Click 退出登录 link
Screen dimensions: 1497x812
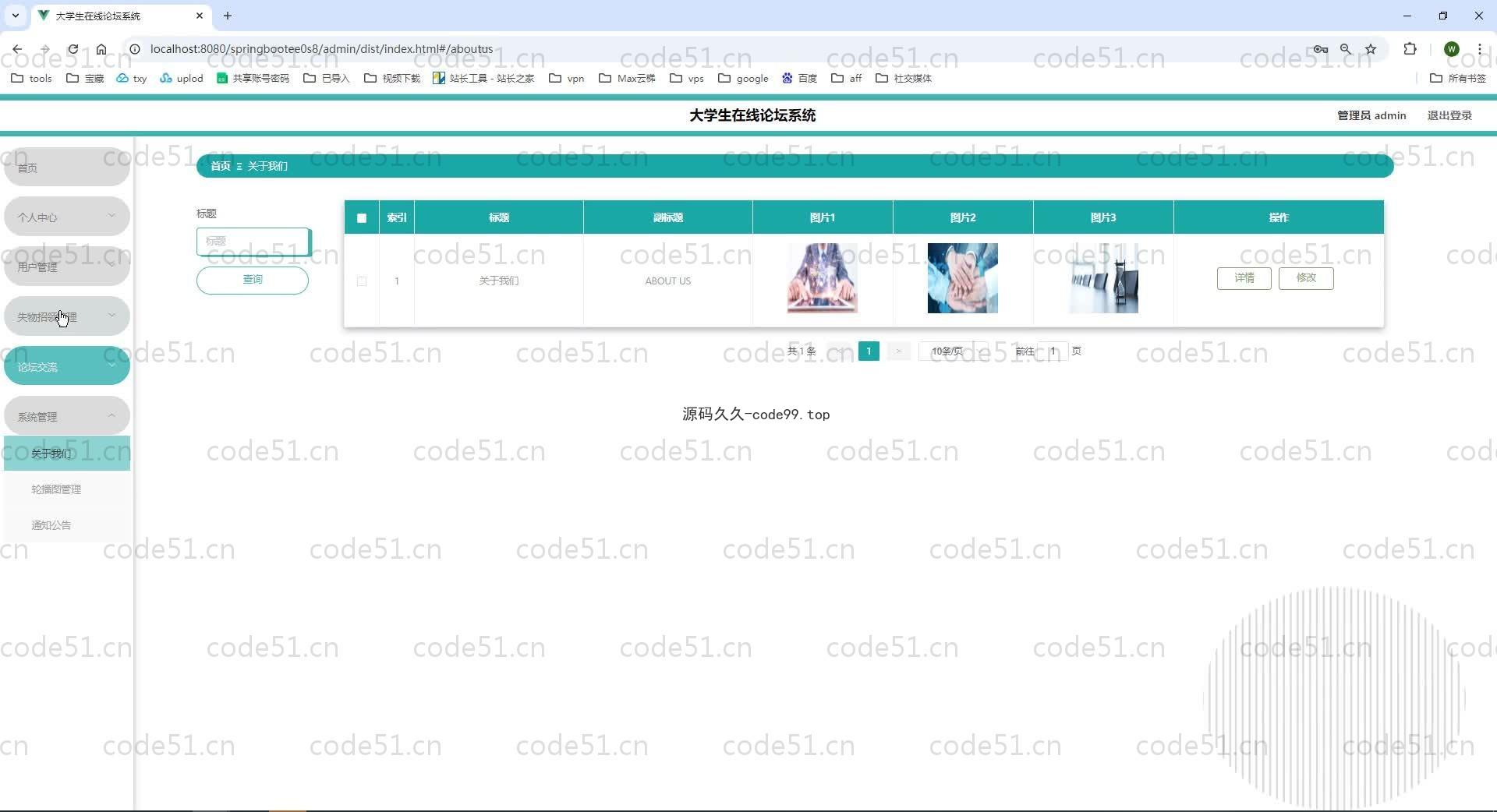point(1449,115)
